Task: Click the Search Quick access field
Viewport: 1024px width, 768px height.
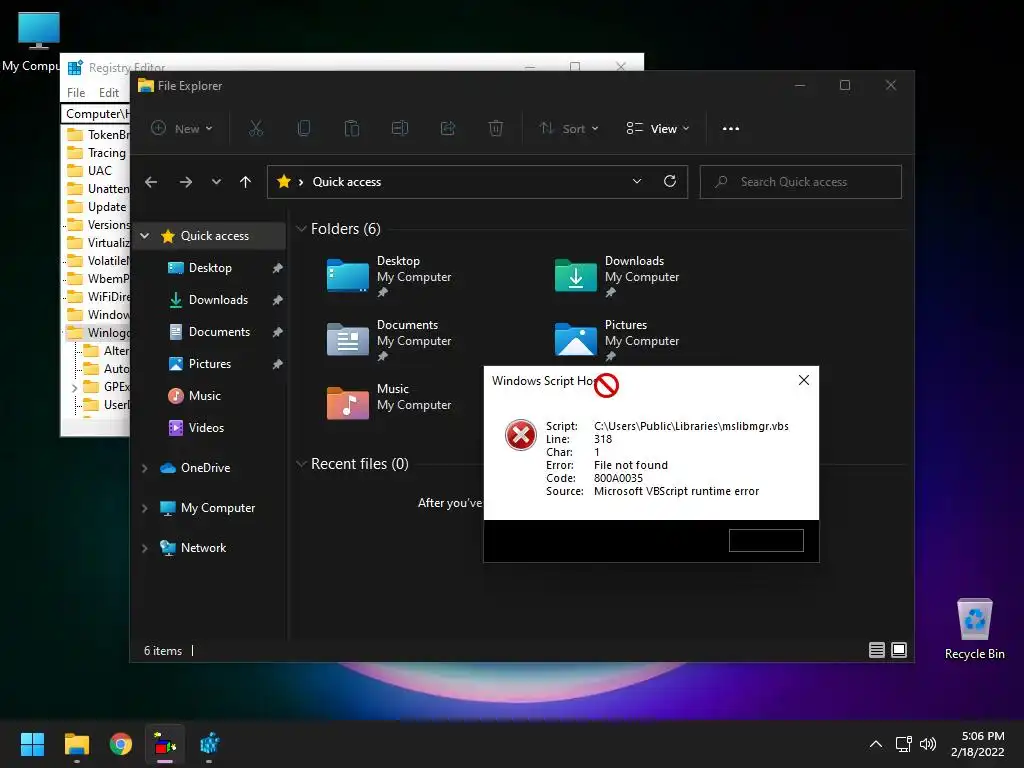Action: (x=801, y=182)
